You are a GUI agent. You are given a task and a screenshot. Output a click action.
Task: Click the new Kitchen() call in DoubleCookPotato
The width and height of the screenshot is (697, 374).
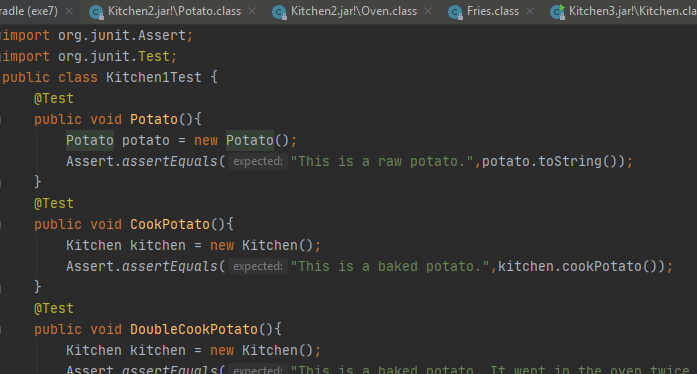pos(261,350)
